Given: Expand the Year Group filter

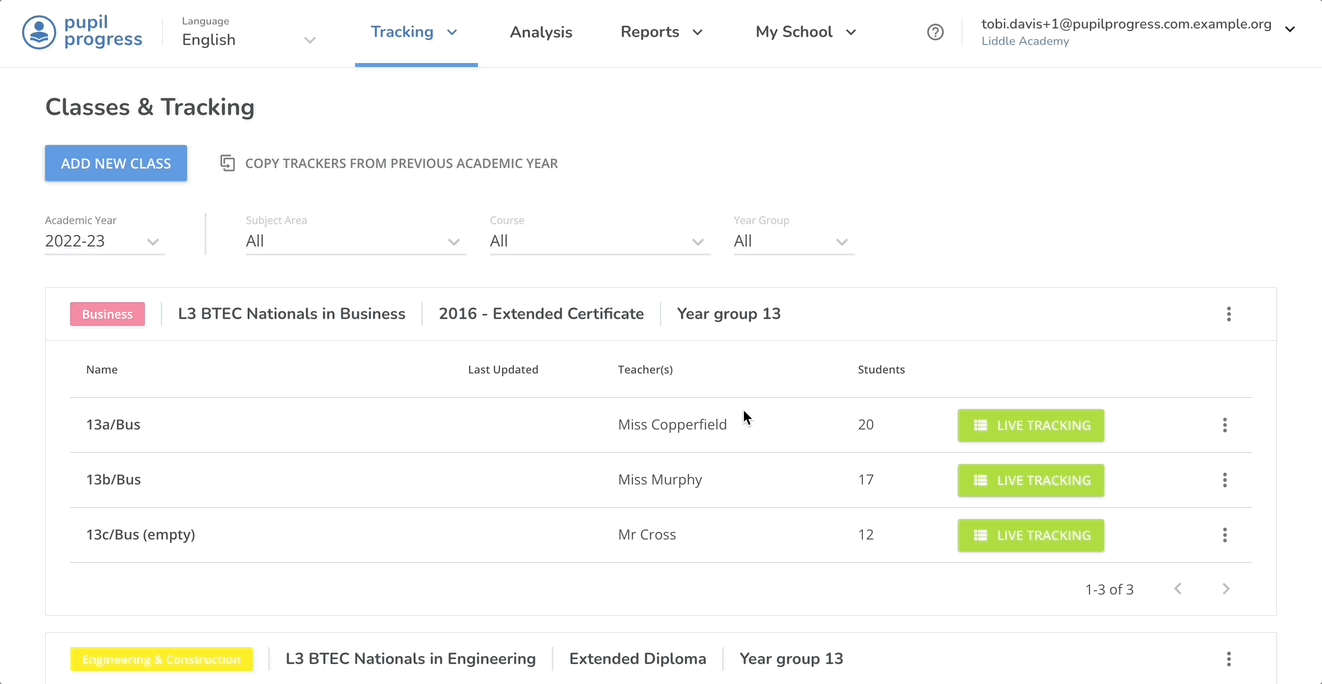Looking at the screenshot, I should click(x=792, y=241).
